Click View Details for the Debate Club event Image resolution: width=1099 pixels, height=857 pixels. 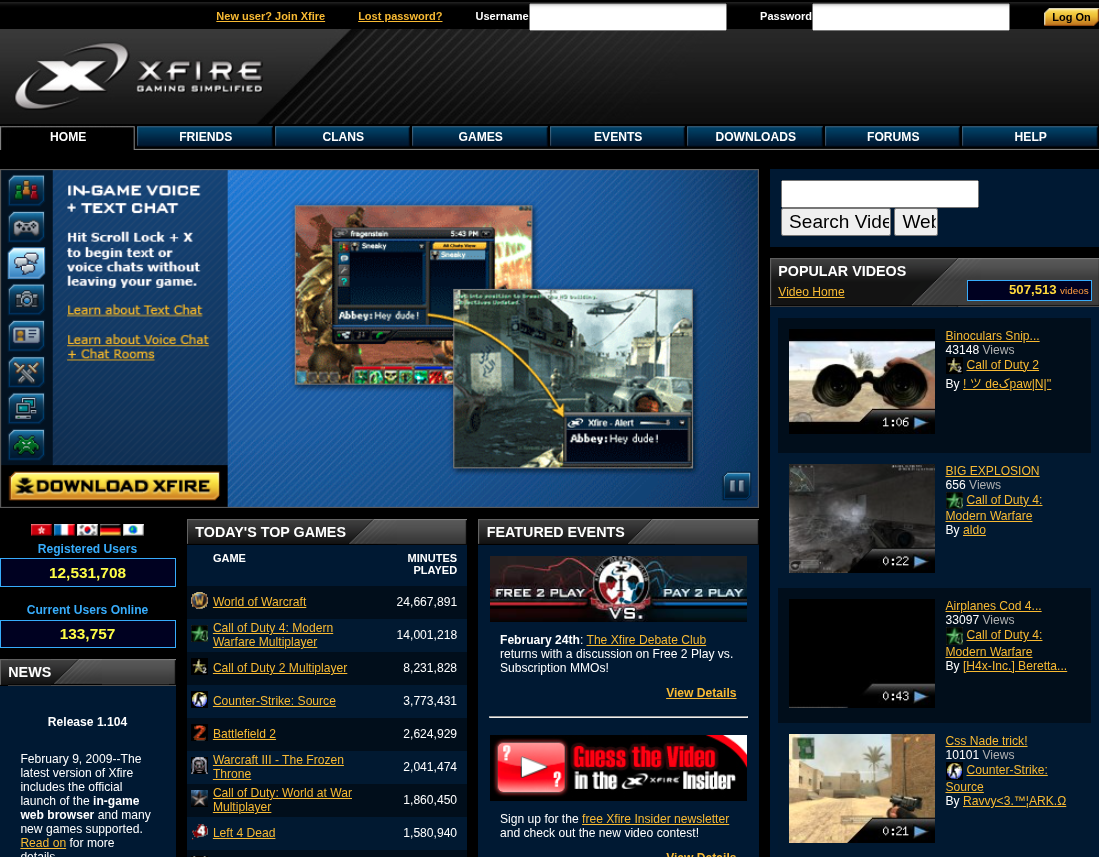(701, 692)
